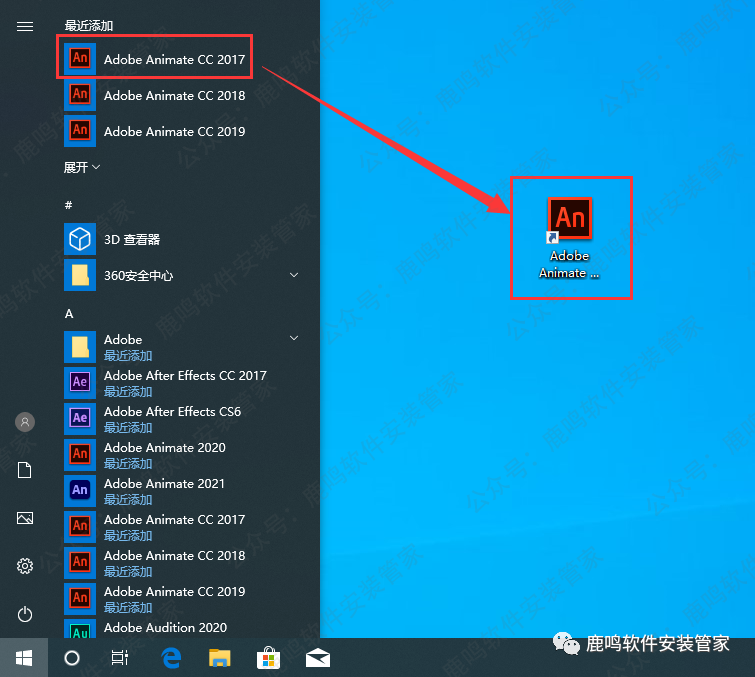Click the 360安全中心 folder icon
The height and width of the screenshot is (677, 755).
point(80,275)
